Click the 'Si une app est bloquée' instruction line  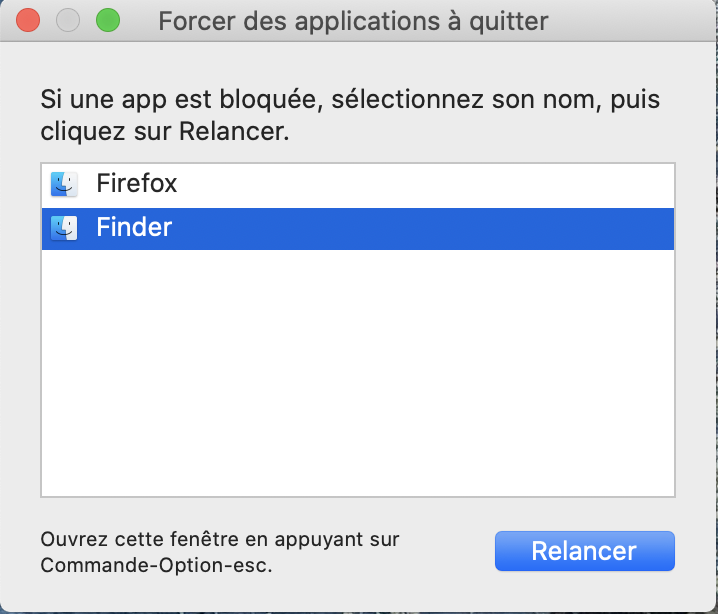[x=350, y=101]
